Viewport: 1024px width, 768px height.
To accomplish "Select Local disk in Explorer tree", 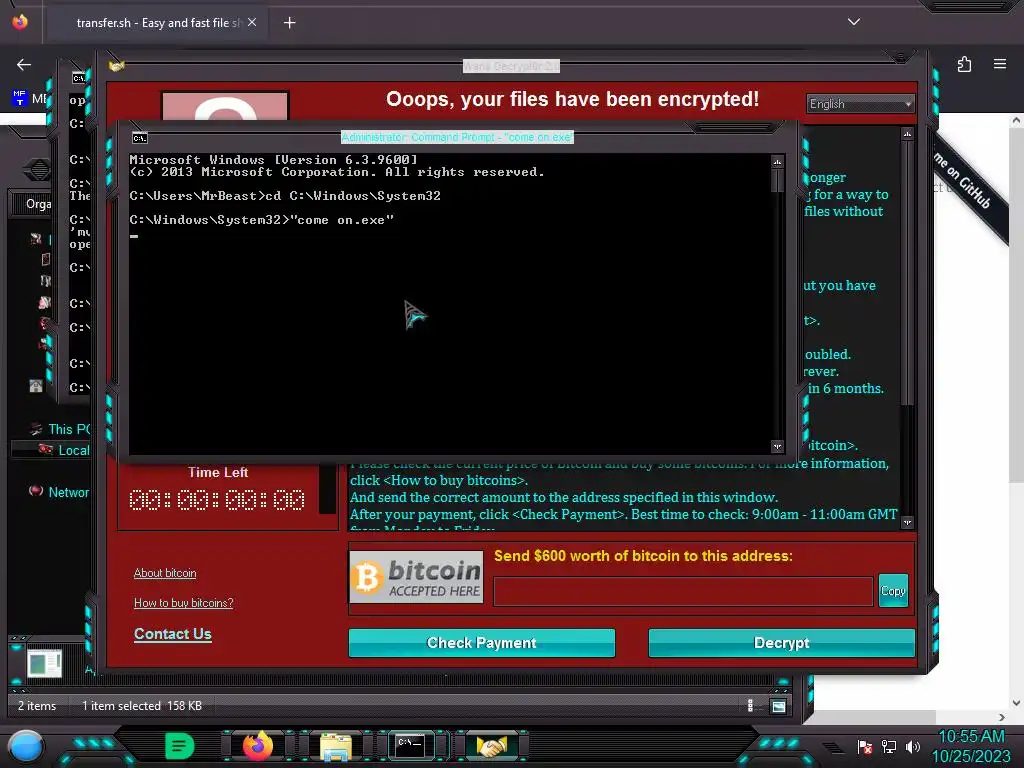I will point(73,450).
